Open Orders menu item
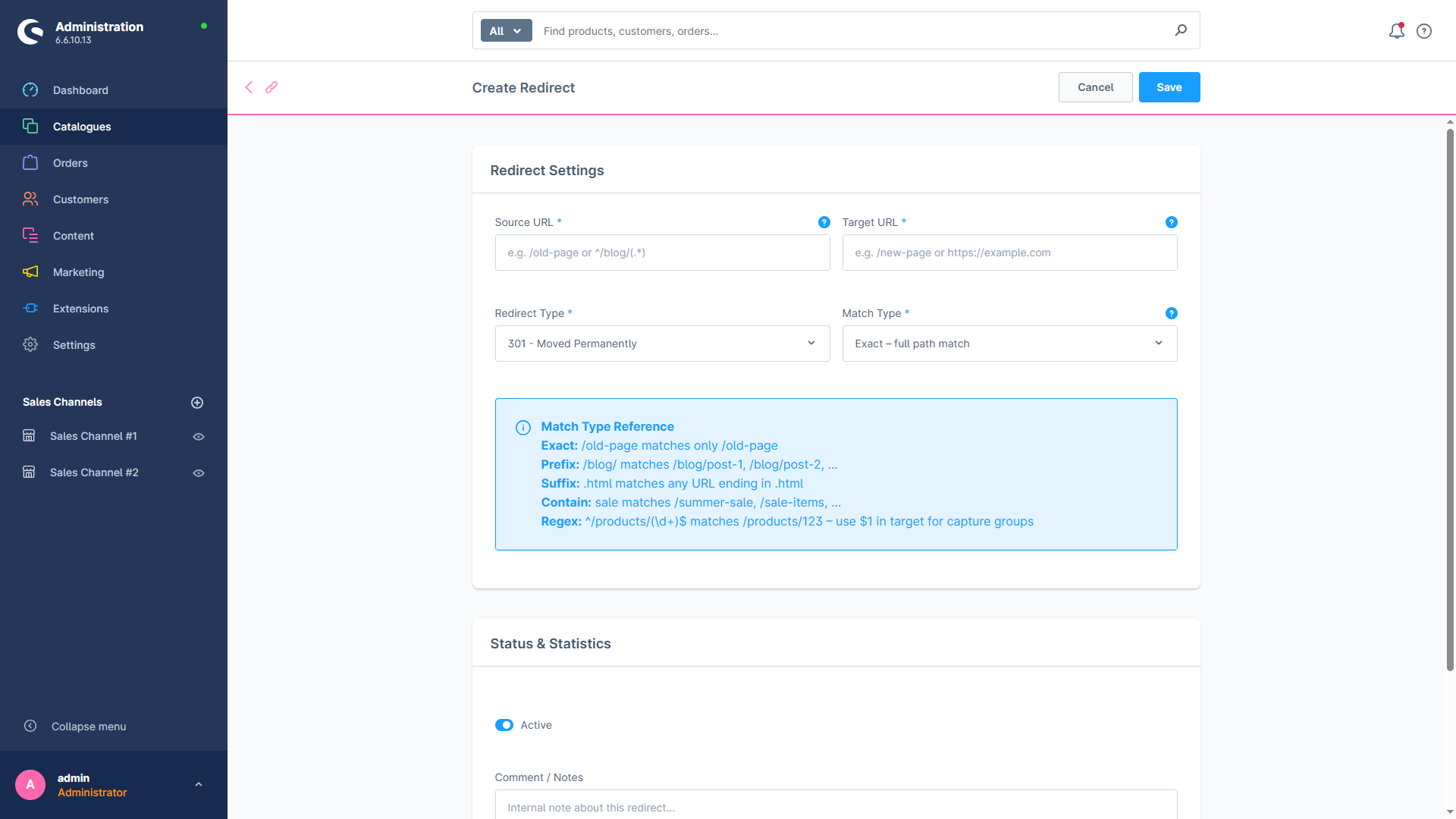This screenshot has height=819, width=1456. point(114,163)
